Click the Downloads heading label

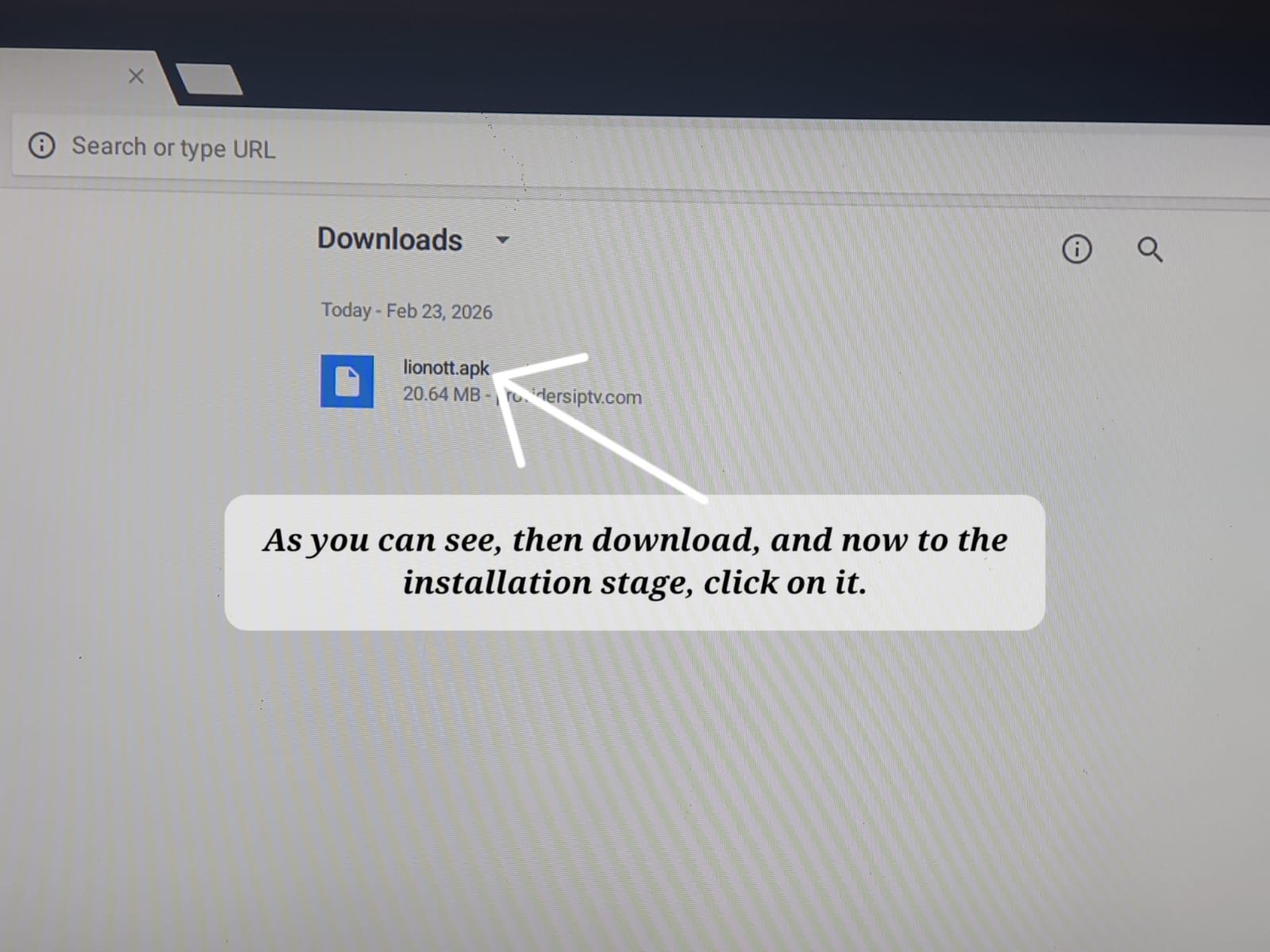[x=389, y=239]
